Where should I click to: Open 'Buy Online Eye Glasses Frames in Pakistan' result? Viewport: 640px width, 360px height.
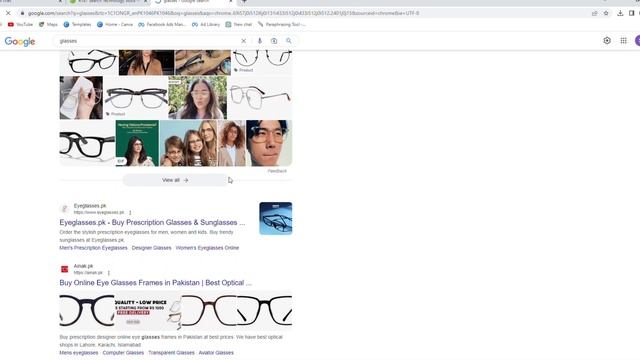tap(156, 282)
